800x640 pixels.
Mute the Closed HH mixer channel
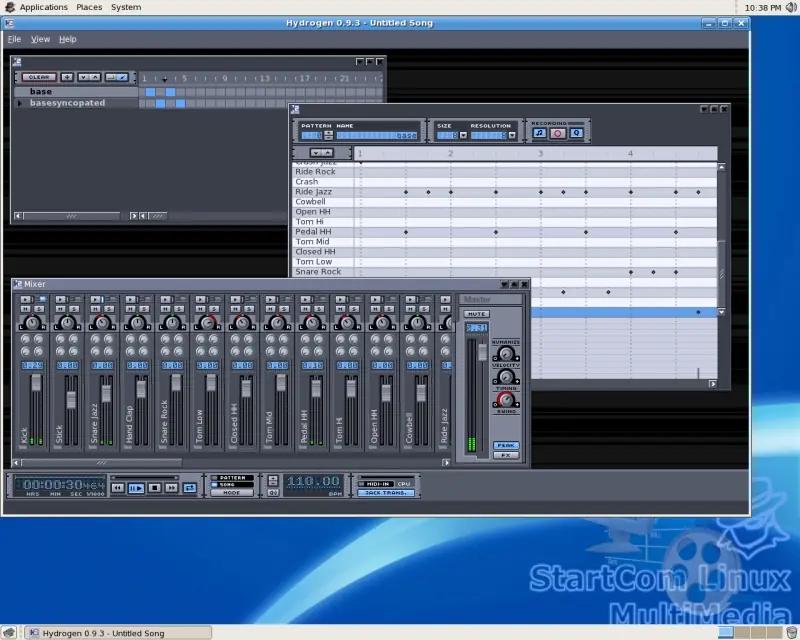[235, 309]
